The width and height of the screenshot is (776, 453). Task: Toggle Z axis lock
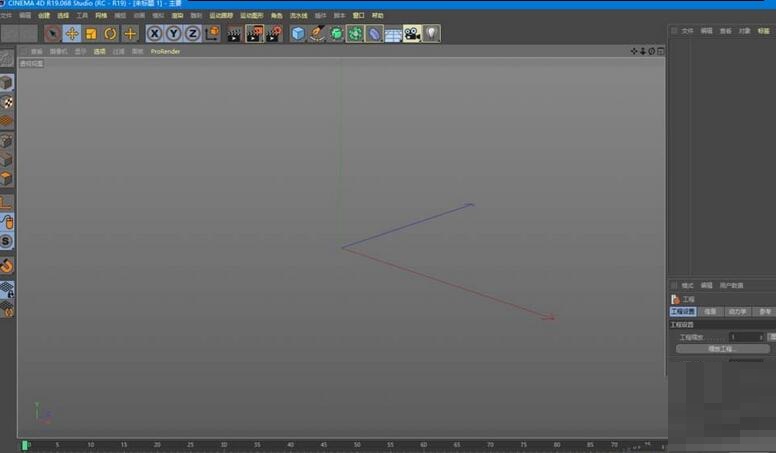[192, 34]
